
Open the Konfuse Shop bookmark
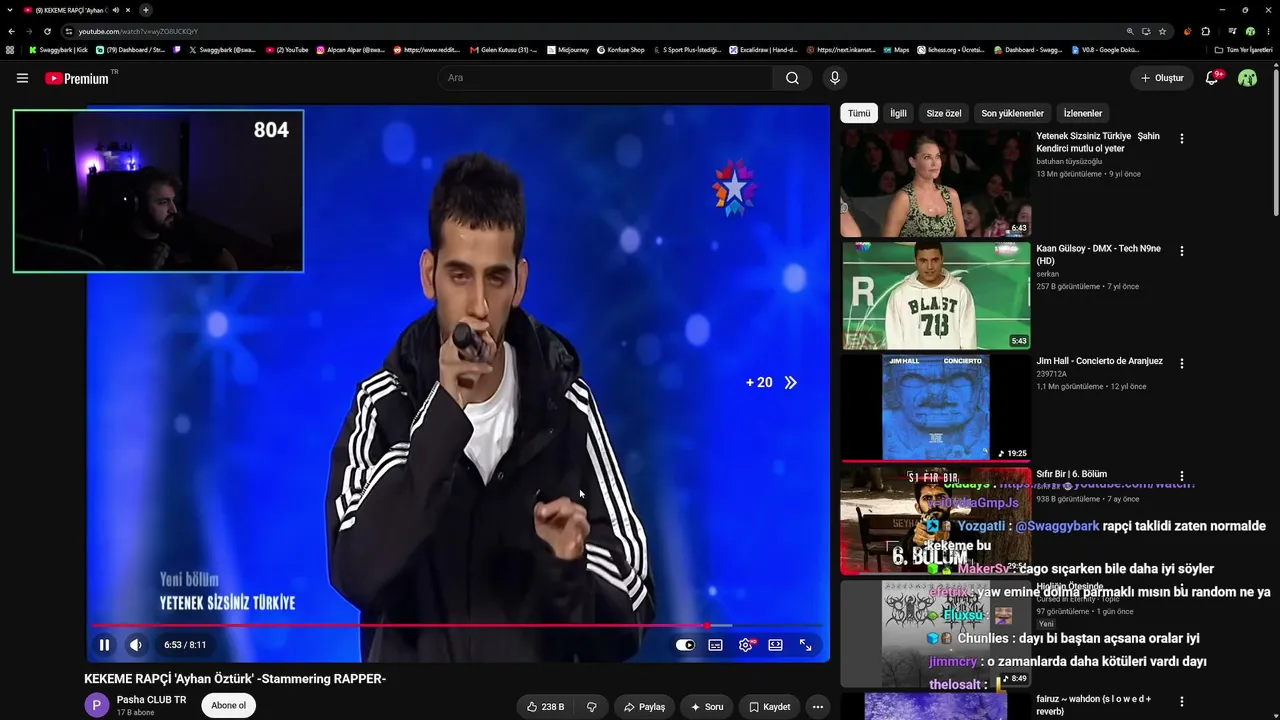point(621,49)
